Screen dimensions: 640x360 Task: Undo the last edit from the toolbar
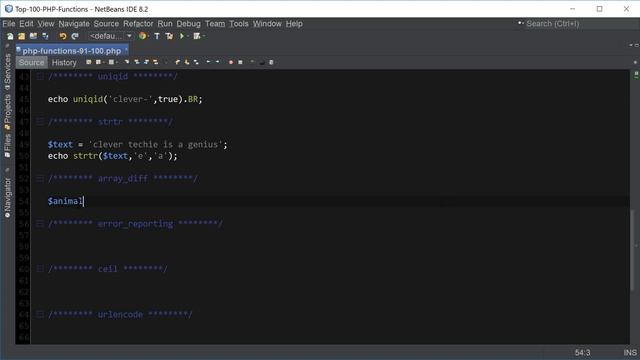tap(62, 36)
